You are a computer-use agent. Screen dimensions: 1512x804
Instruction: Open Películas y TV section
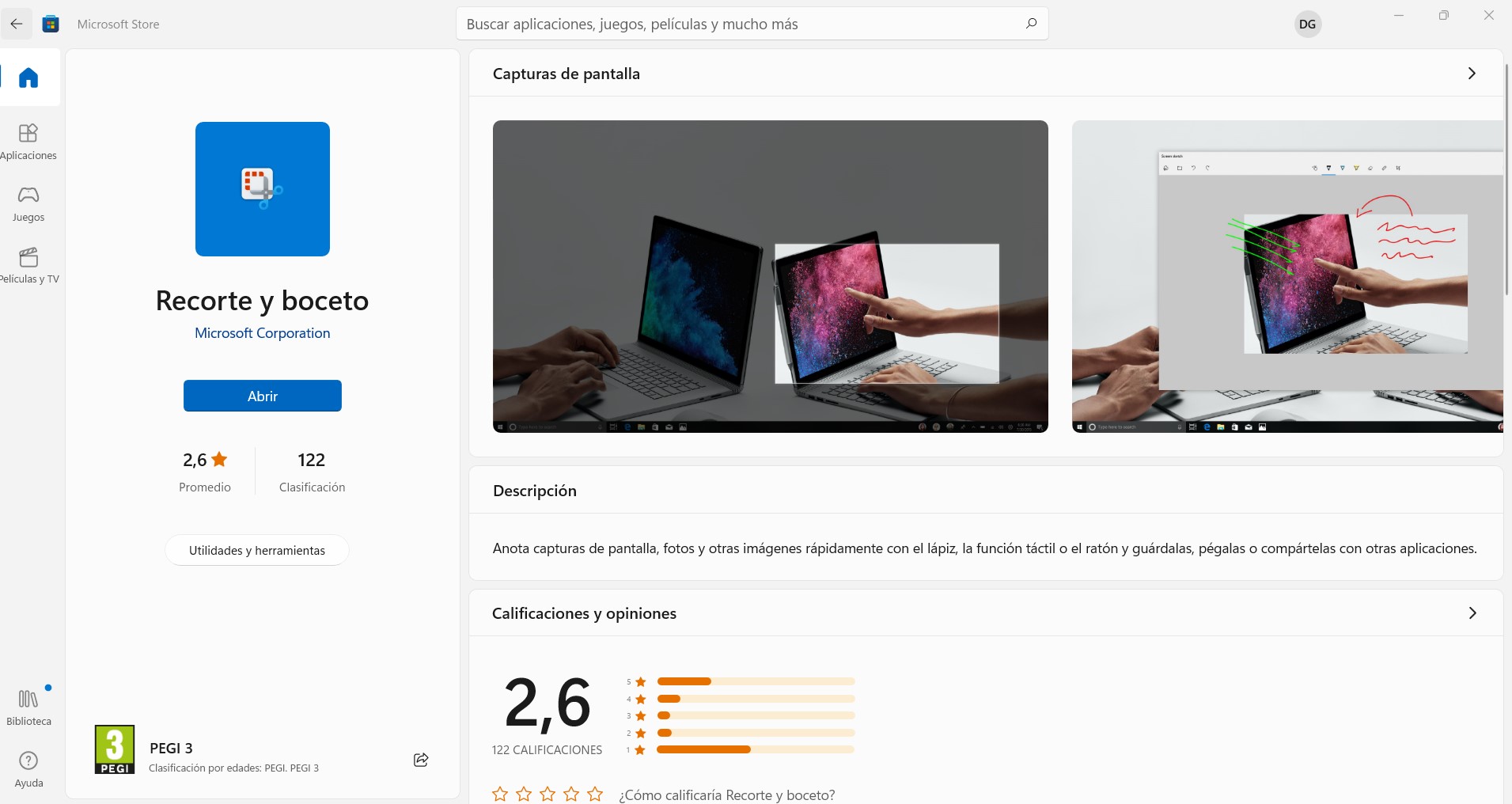pos(28,265)
